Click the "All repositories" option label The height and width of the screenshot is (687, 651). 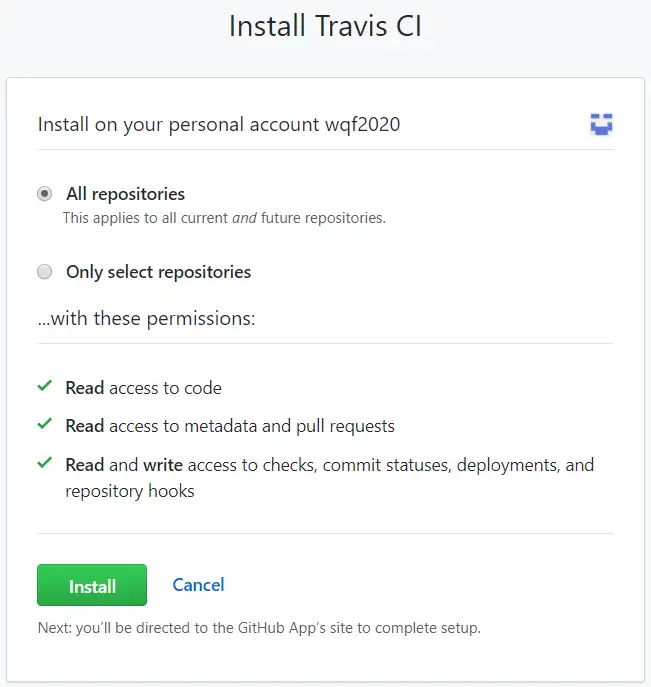(125, 194)
